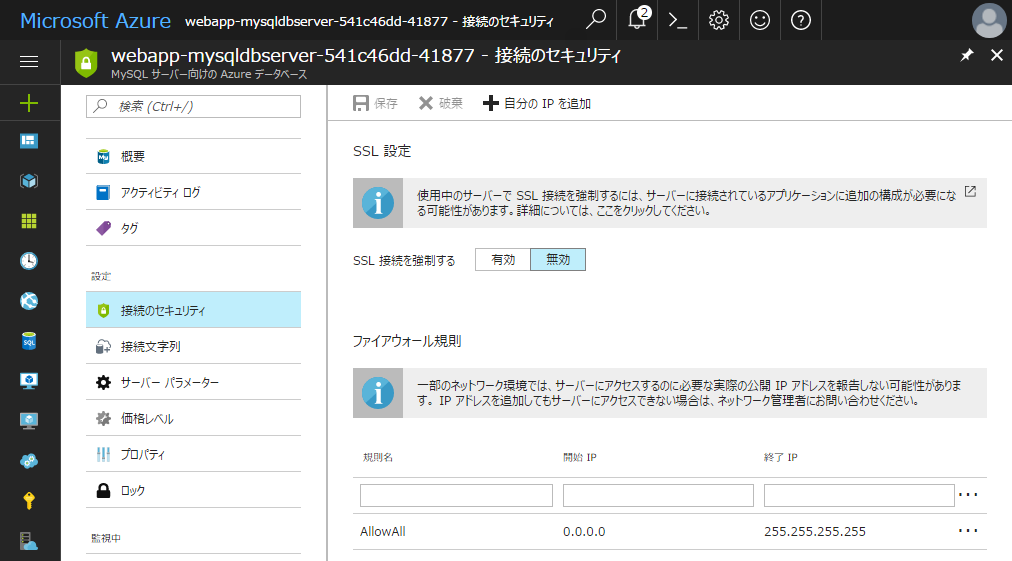Viewport: 1012px width, 561px height.
Task: Open the help question mark icon
Action: point(800,20)
